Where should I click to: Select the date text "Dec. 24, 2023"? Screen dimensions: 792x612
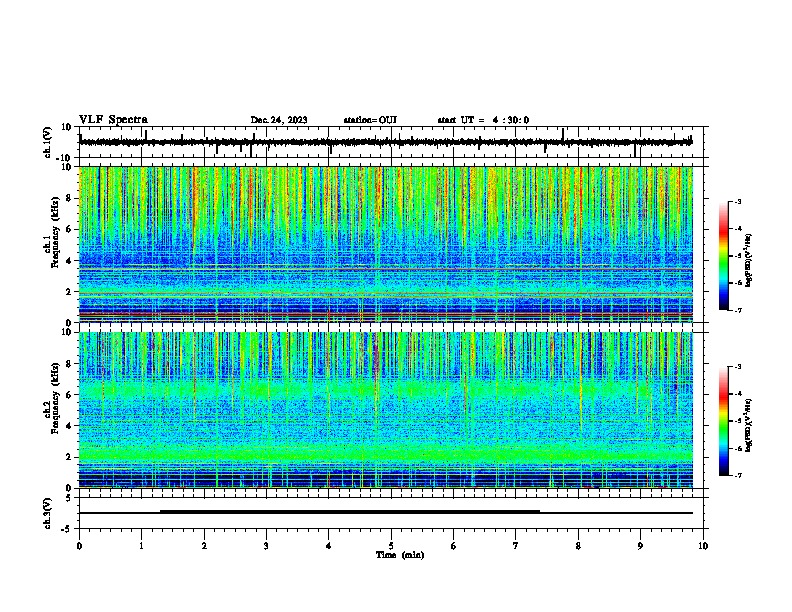279,120
